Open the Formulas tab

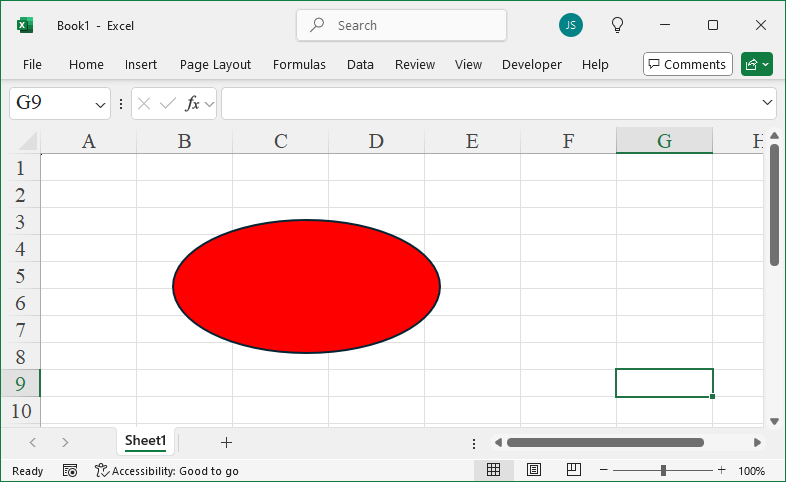coord(299,65)
